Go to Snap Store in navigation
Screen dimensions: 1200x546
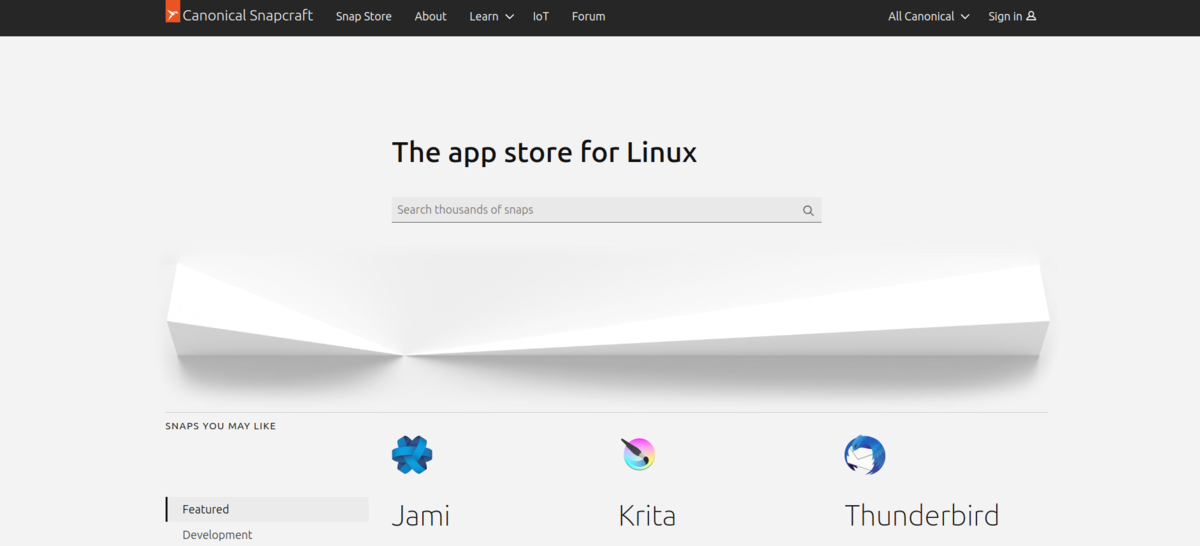coord(364,16)
